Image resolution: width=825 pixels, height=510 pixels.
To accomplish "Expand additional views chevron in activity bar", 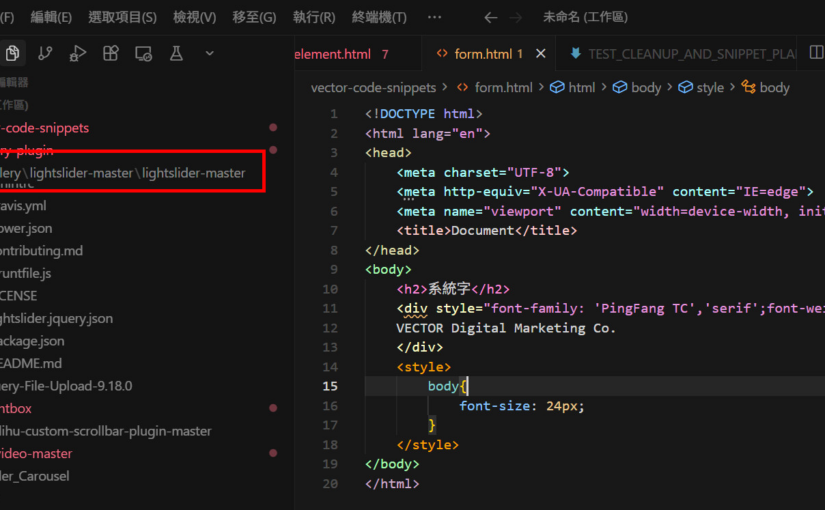I will click(x=209, y=53).
